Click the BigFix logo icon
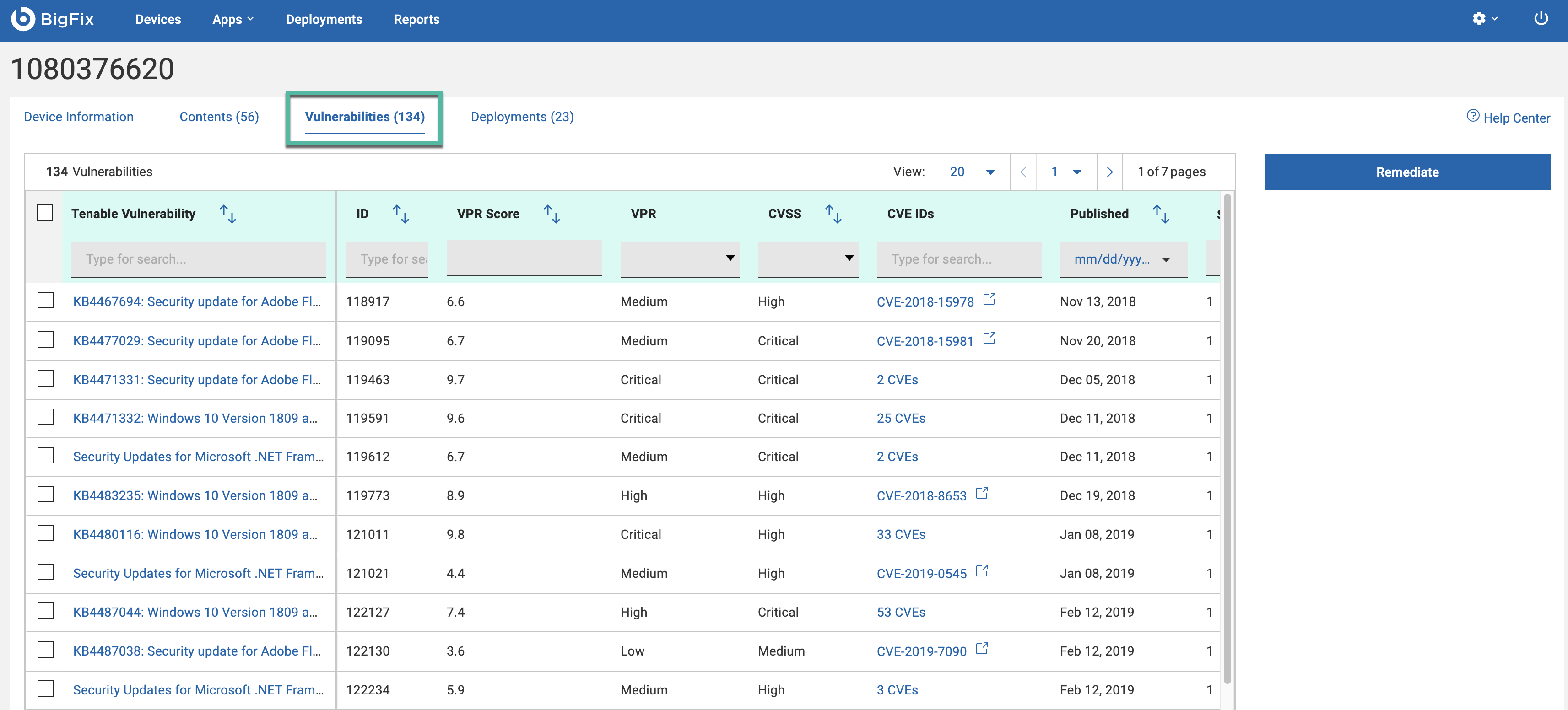The height and width of the screenshot is (710, 1568). [x=23, y=19]
